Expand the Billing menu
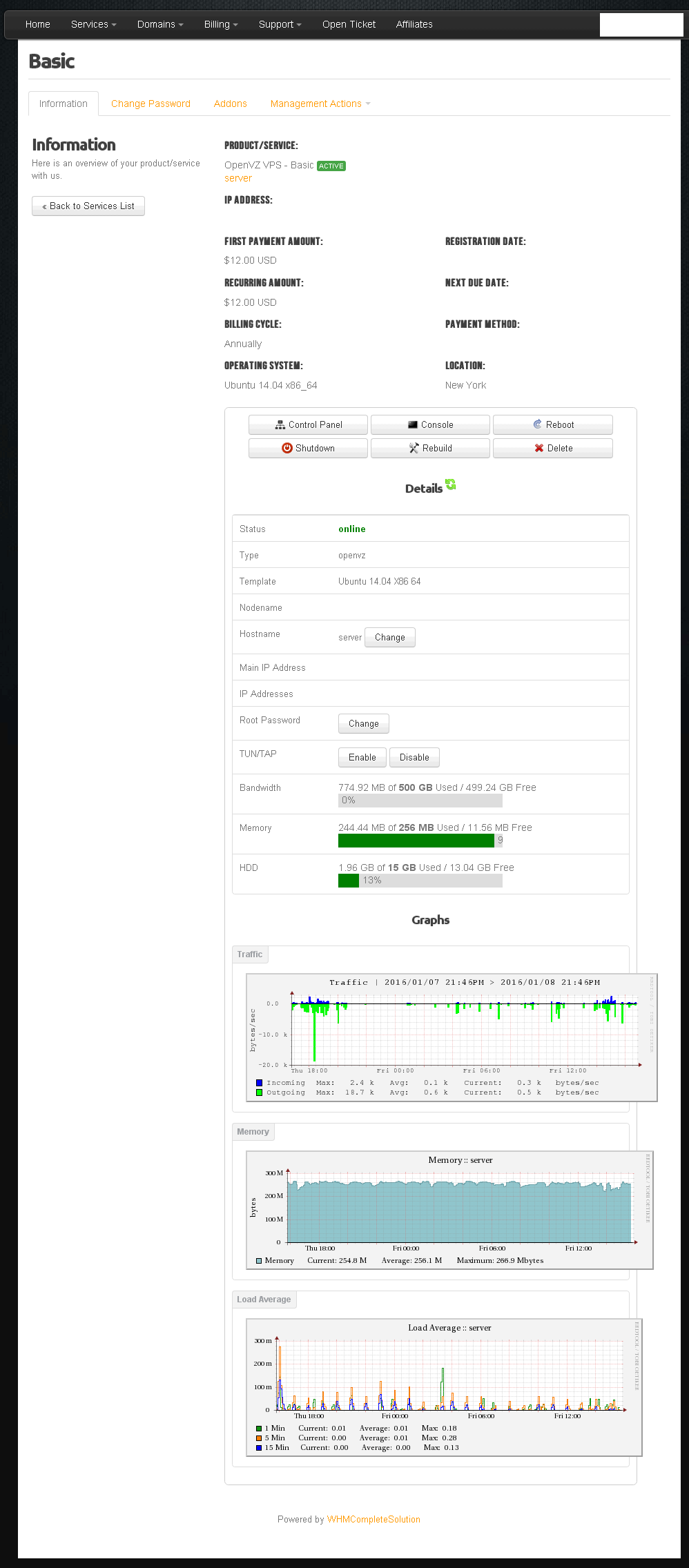 point(220,25)
